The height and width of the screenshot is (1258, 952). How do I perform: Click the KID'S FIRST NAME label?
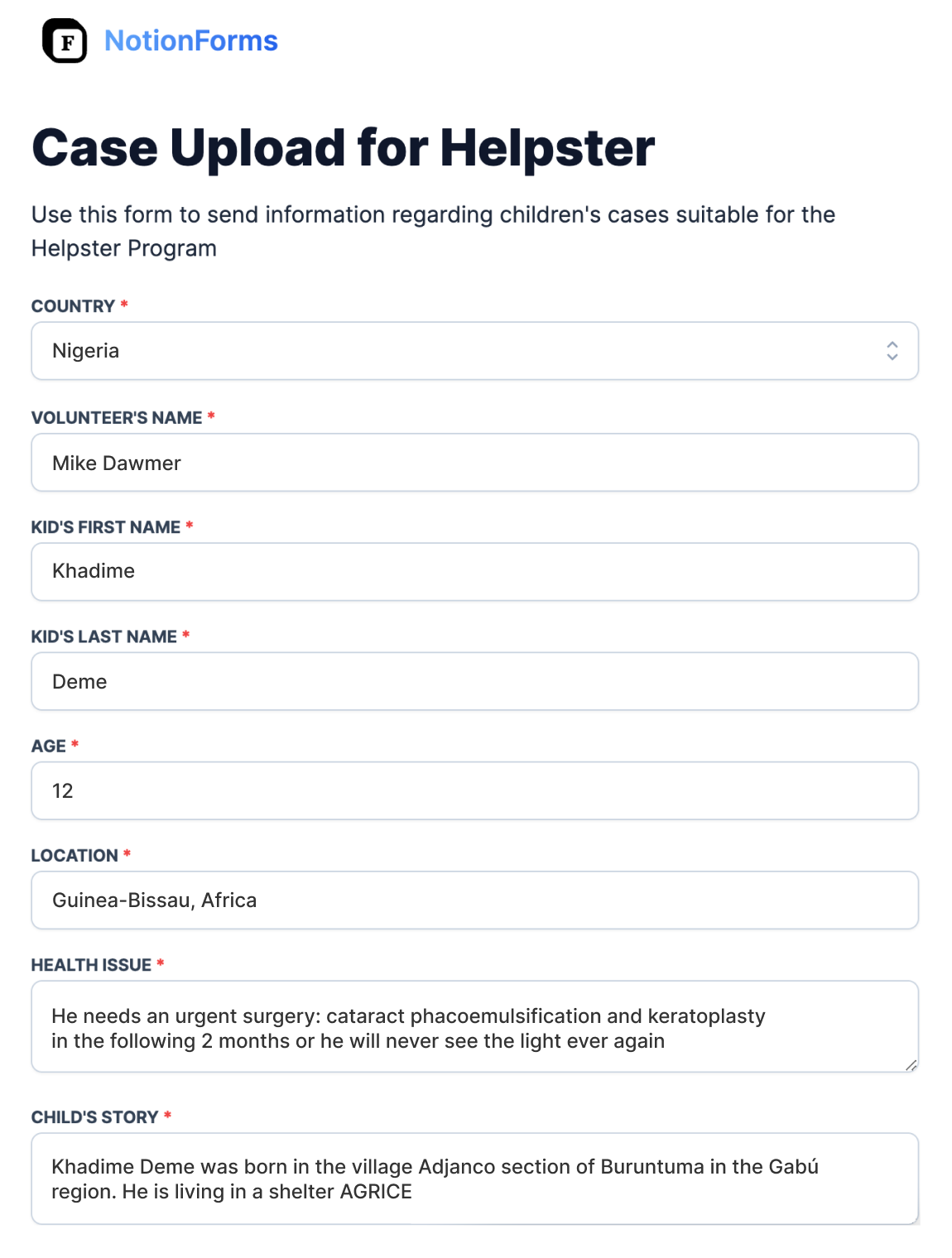(106, 527)
